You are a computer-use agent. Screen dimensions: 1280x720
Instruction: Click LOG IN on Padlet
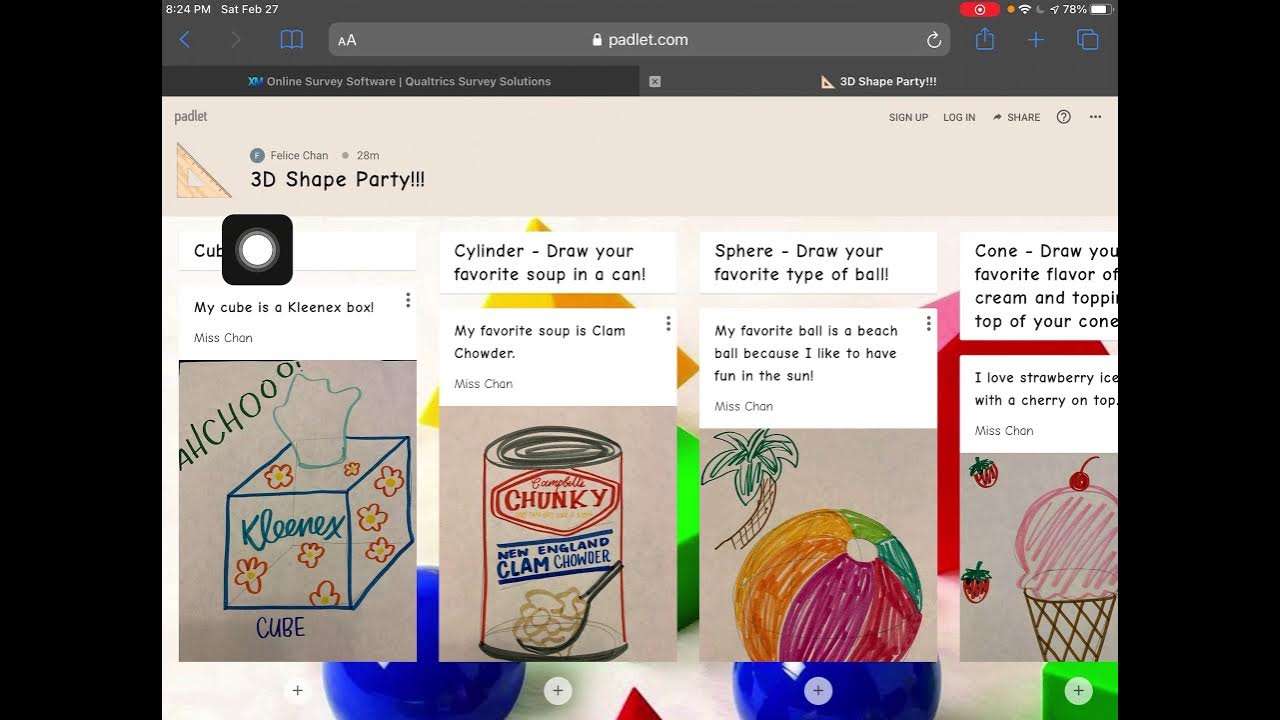(959, 118)
